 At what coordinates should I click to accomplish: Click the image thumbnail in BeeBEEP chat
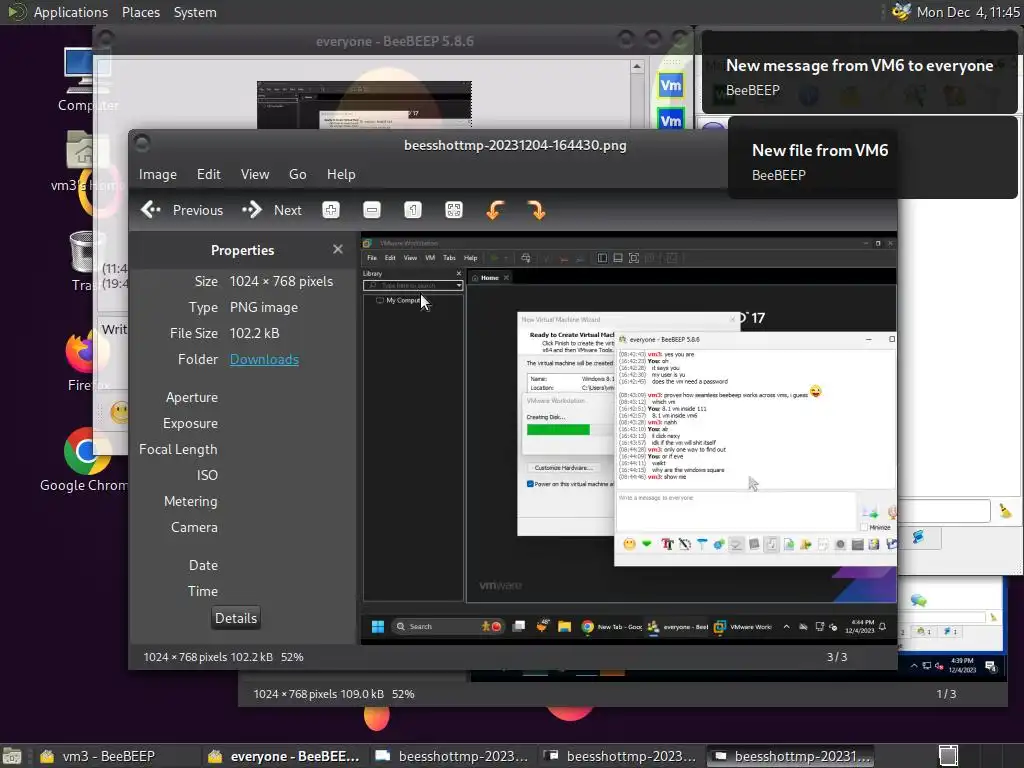pos(364,104)
